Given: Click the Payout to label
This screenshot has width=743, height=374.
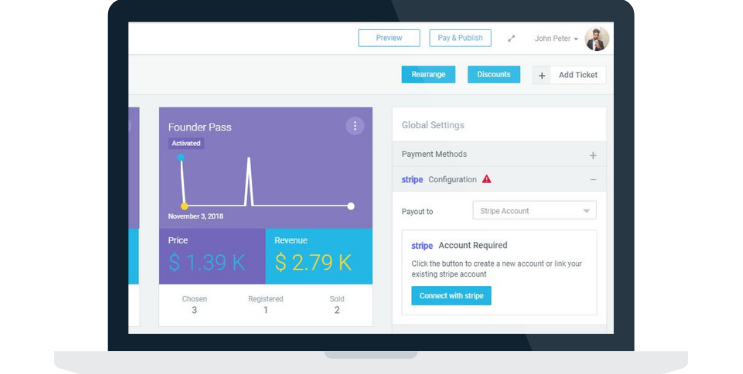Looking at the screenshot, I should click(417, 211).
